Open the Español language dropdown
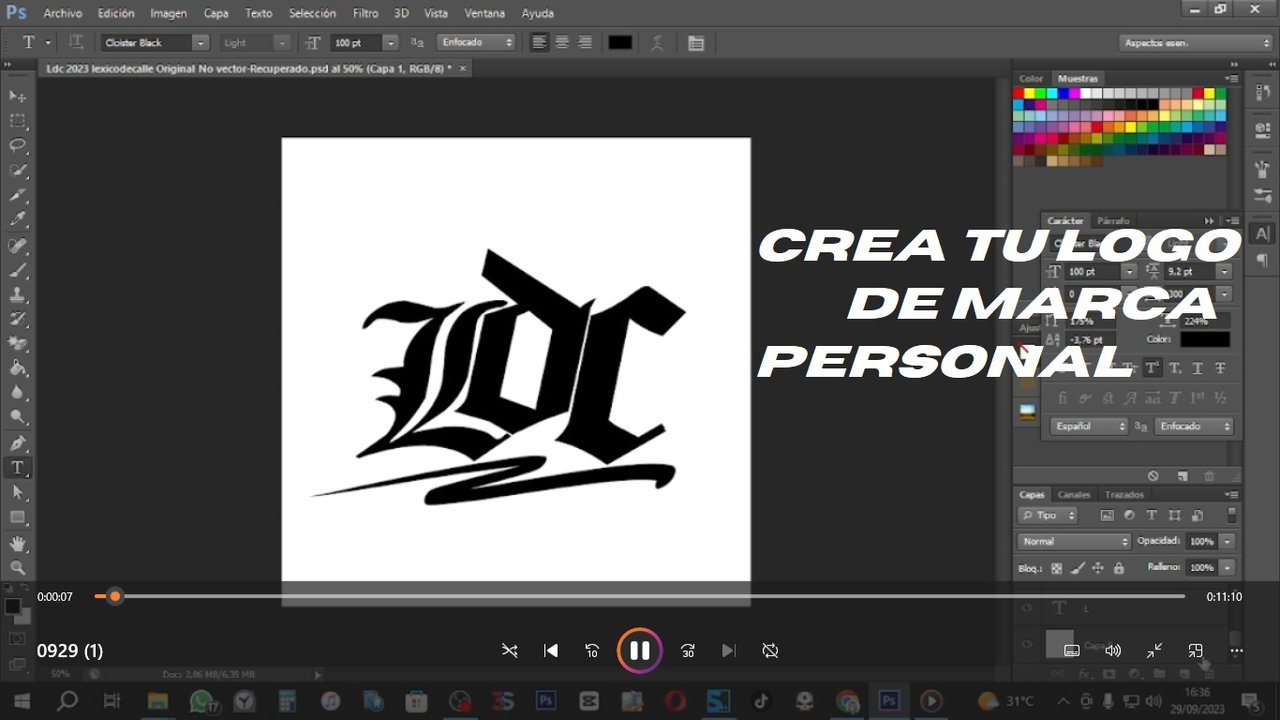1280x720 pixels. 1089,426
